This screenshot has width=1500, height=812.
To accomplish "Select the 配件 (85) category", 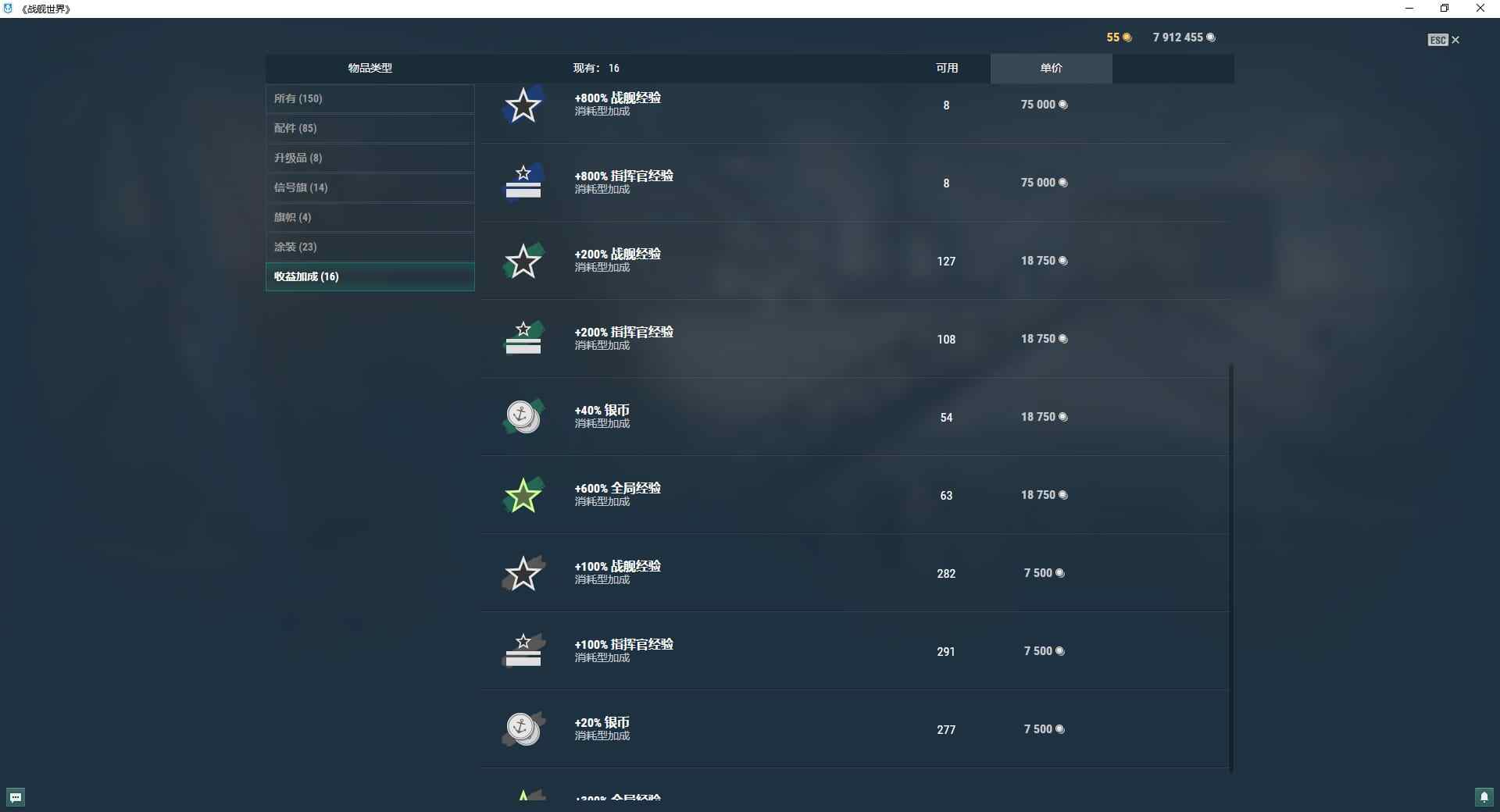I will coord(370,128).
